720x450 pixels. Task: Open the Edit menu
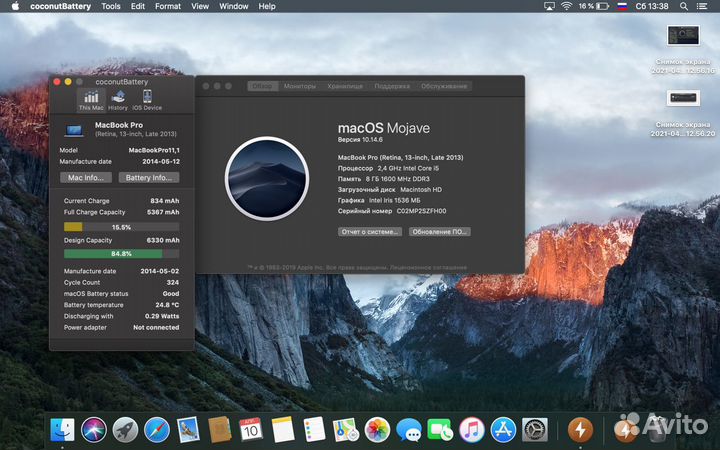pyautogui.click(x=137, y=6)
